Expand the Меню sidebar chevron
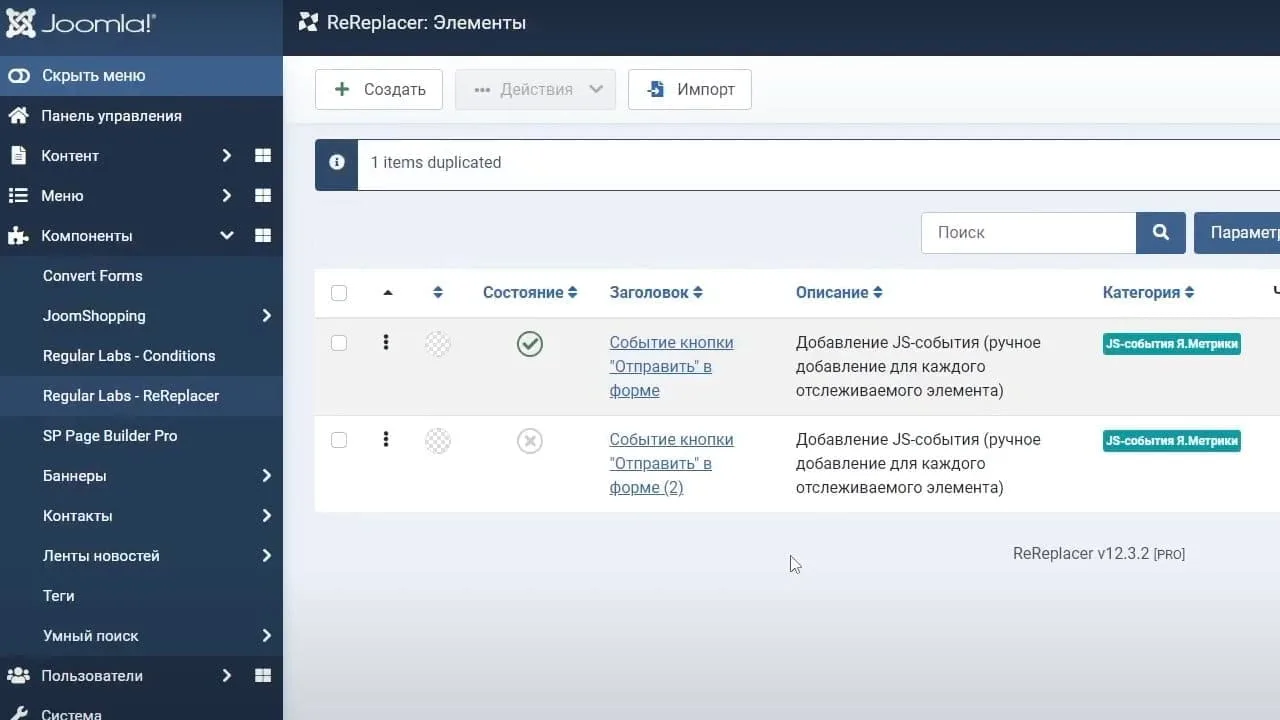This screenshot has width=1280, height=720. [227, 196]
